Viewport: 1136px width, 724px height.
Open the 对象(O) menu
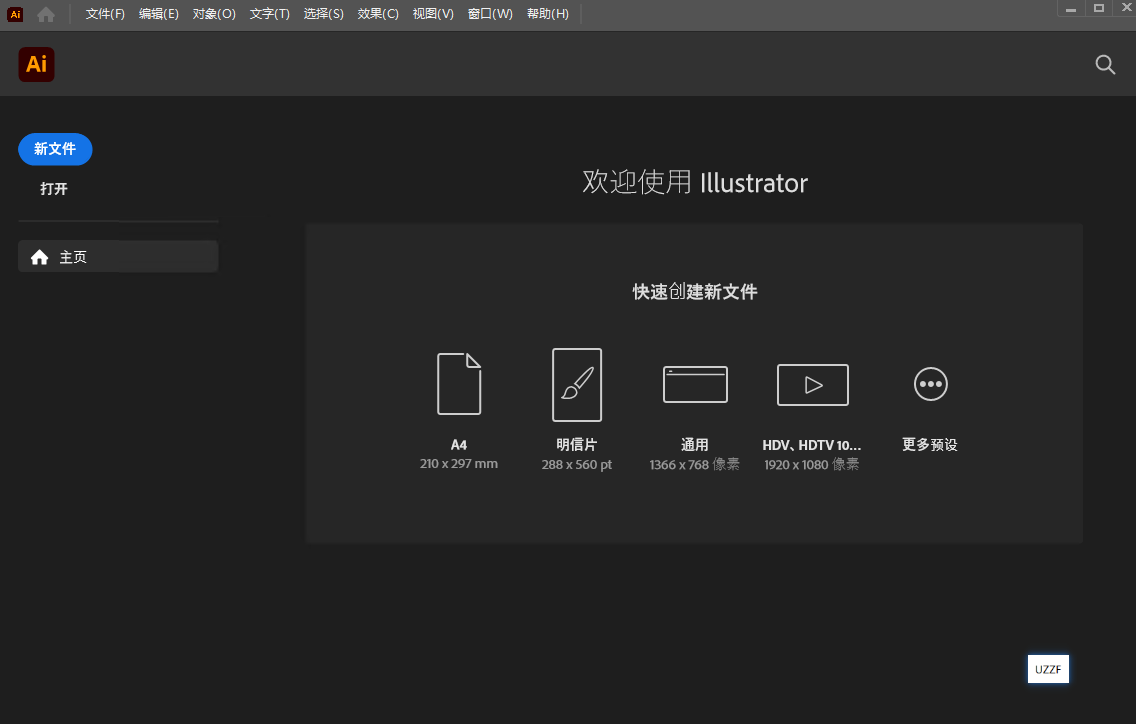point(214,14)
